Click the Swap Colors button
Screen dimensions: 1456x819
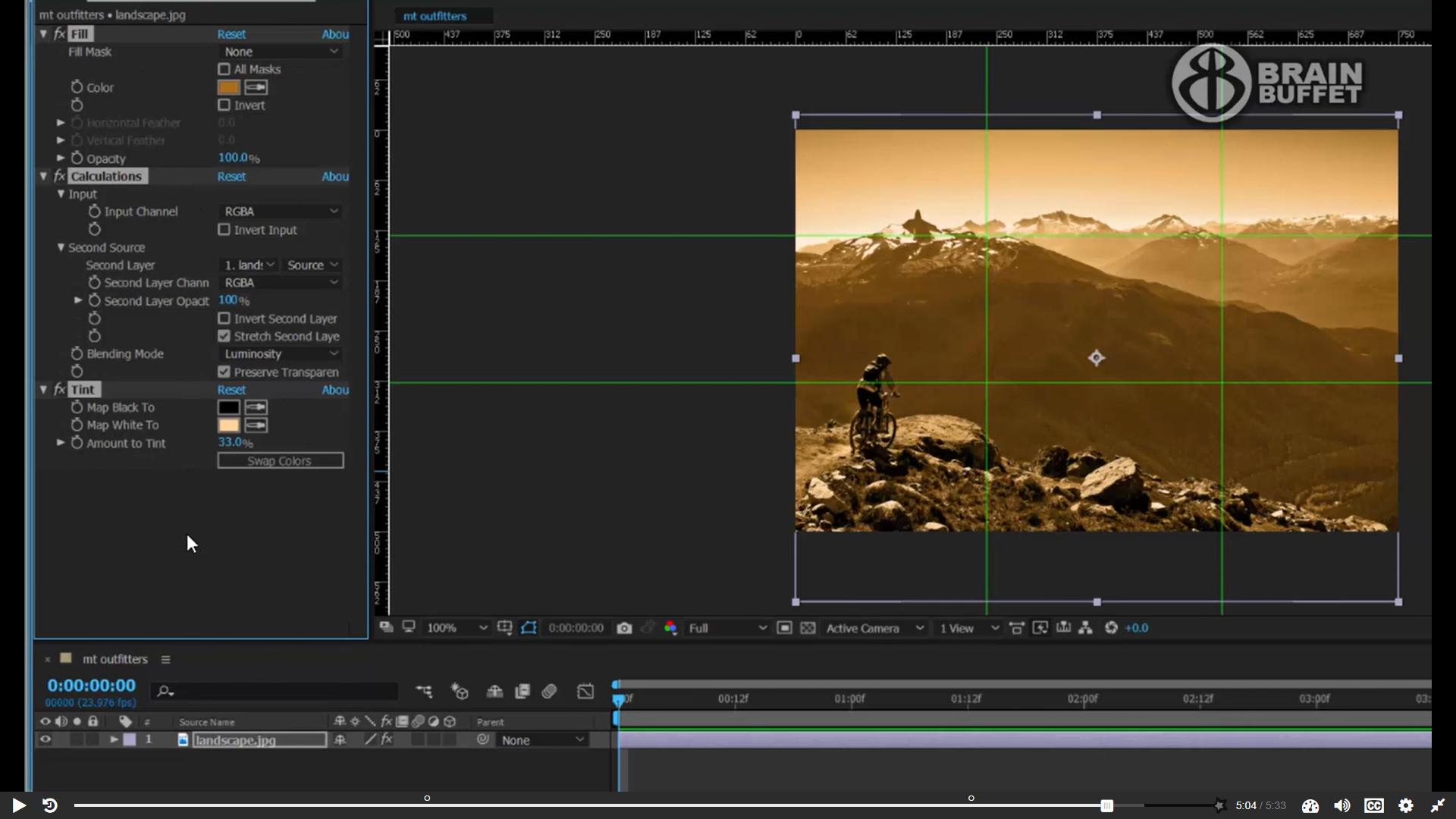280,461
